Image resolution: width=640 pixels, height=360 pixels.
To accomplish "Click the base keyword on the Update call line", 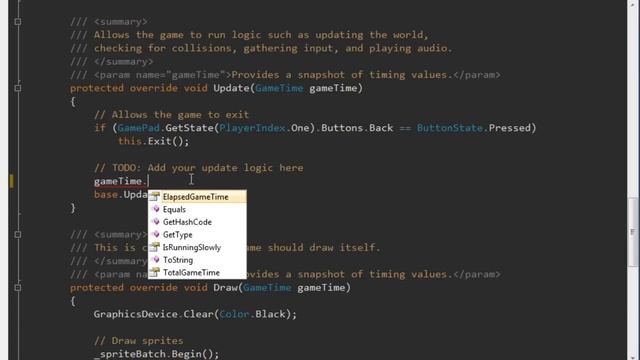I will point(106,195).
